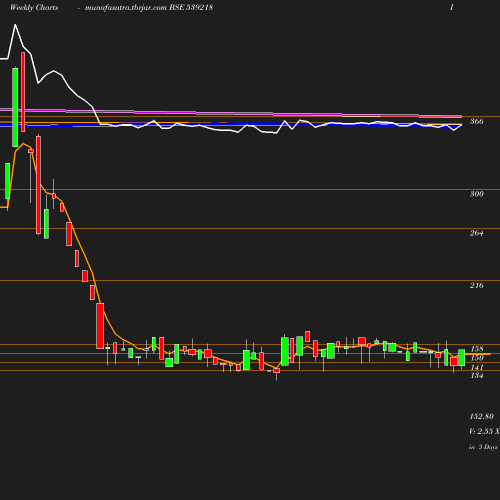The height and width of the screenshot is (500, 500).
Task: Click the 150 price level label
Action: coord(477,358)
